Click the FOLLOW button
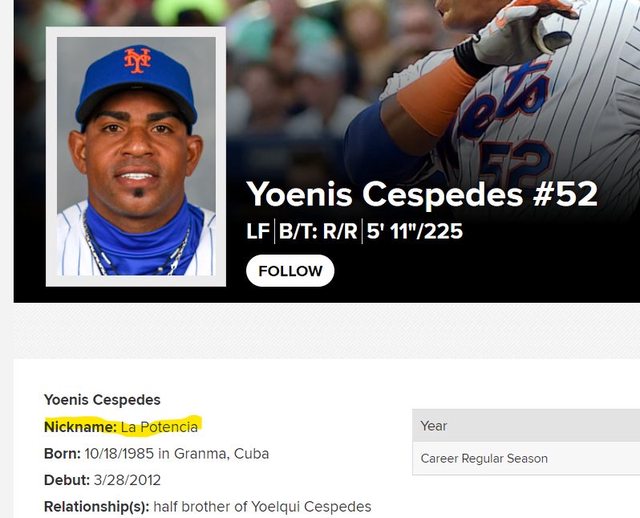Screen dimensions: 640x518 [x=290, y=271]
